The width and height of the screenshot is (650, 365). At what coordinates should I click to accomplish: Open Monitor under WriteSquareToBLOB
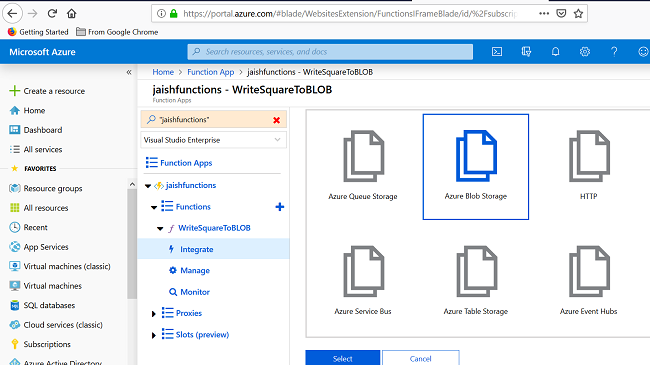tap(195, 292)
